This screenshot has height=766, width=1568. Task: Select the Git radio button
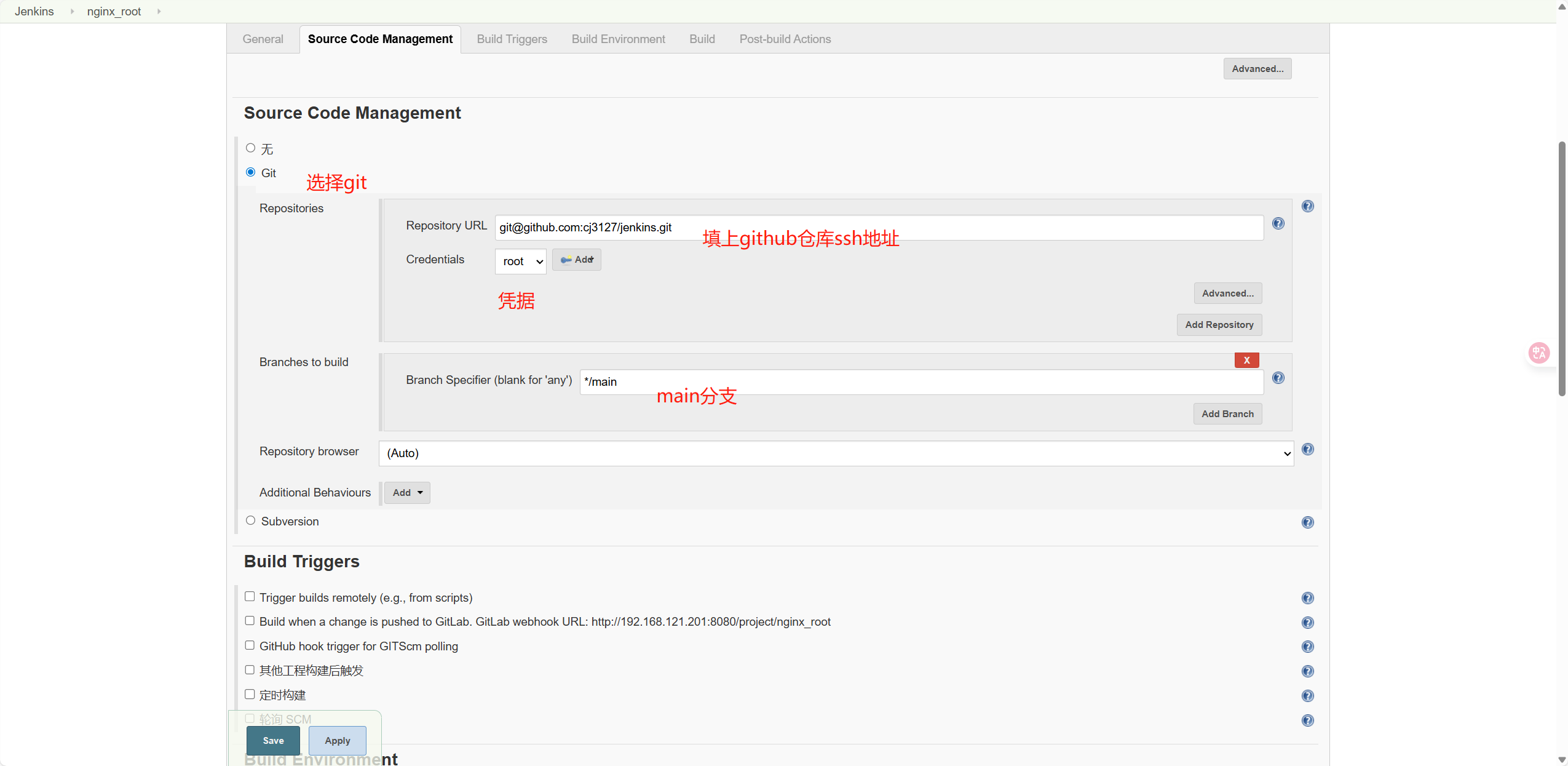click(x=250, y=172)
